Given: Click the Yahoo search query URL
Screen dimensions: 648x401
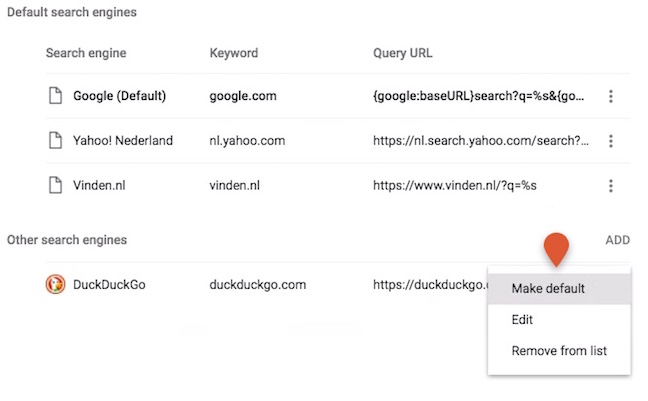Looking at the screenshot, I should [x=481, y=141].
